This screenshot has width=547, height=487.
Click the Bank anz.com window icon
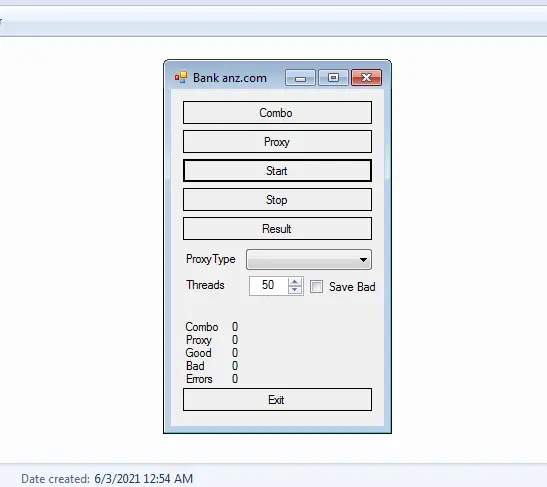click(181, 77)
